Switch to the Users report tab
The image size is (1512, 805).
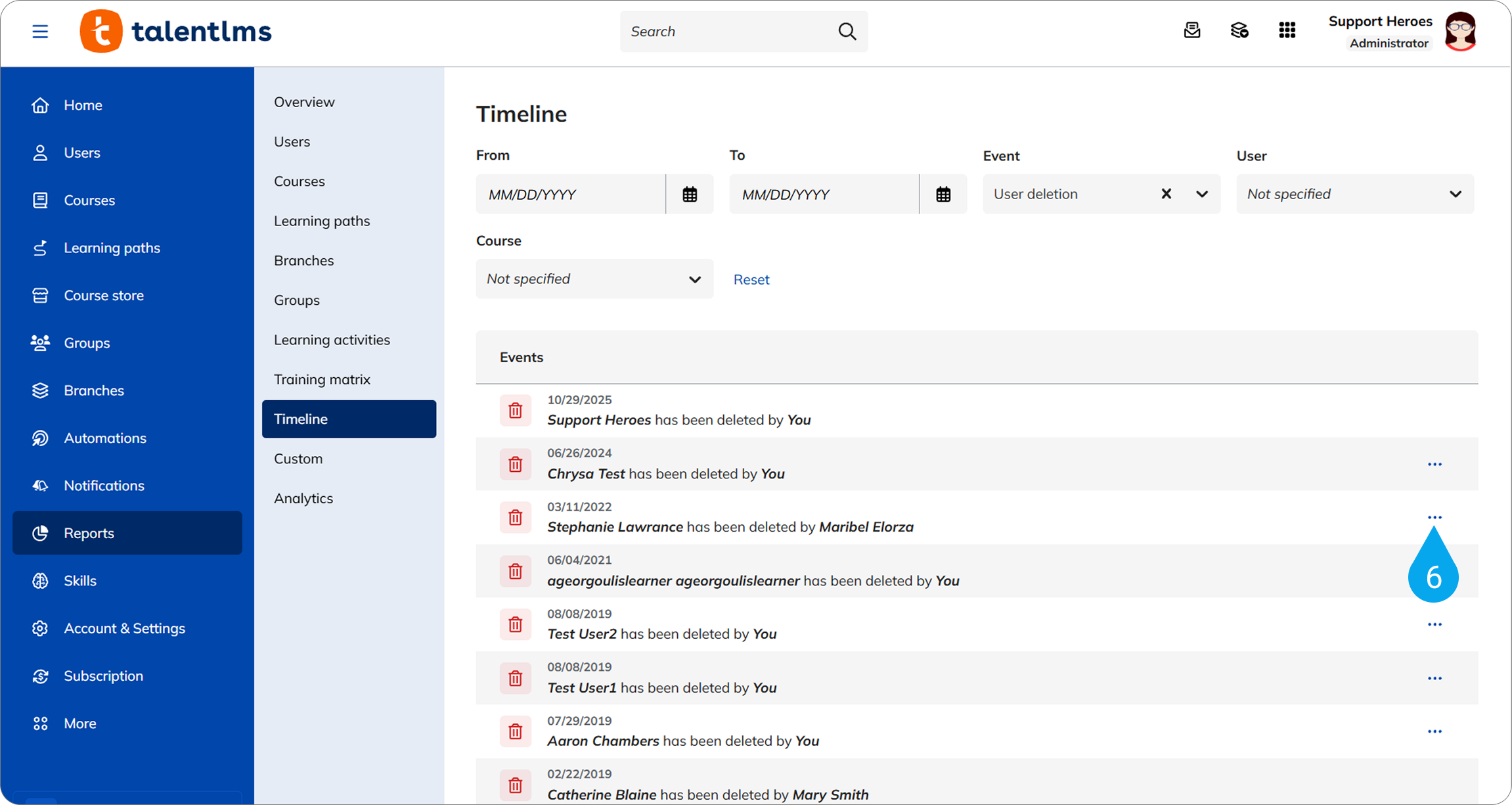pyautogui.click(x=349, y=141)
